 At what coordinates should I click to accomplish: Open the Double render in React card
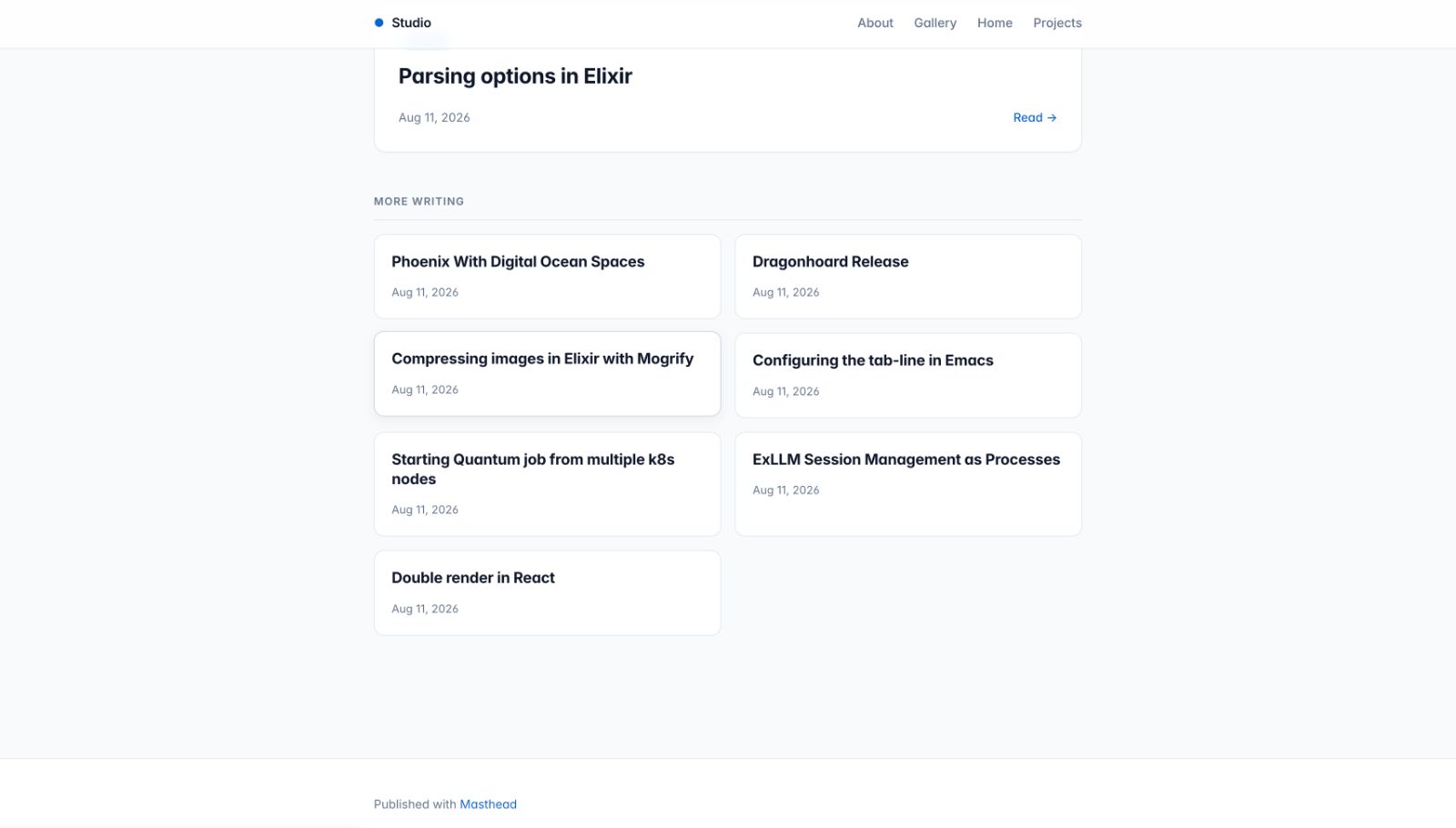coord(547,593)
